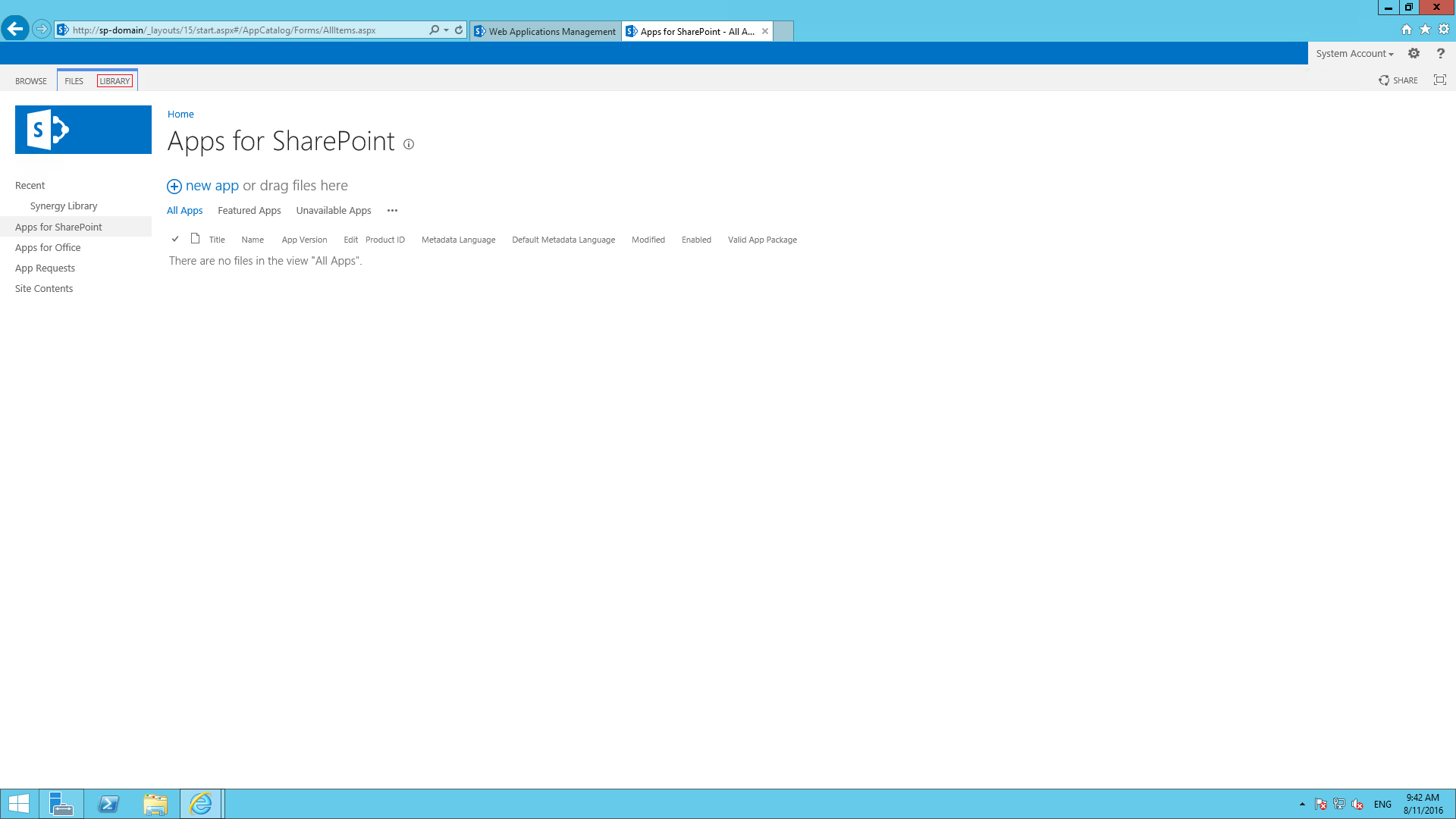Open App Requests navigation link
The height and width of the screenshot is (819, 1456).
[x=45, y=268]
